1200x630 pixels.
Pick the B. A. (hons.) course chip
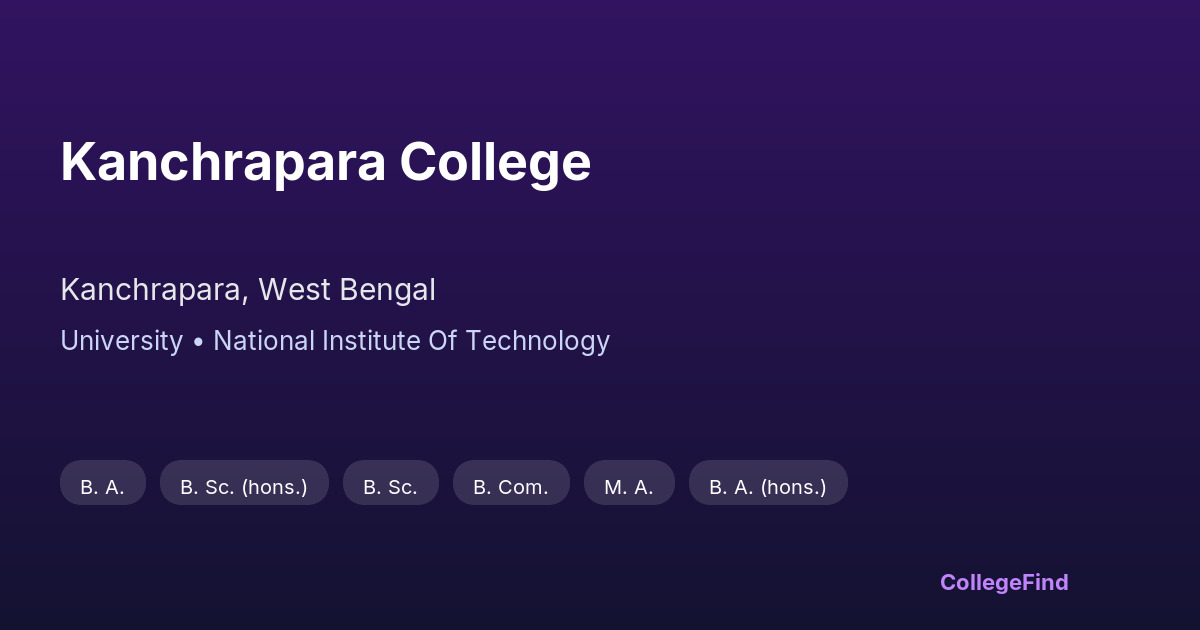pyautogui.click(x=768, y=487)
